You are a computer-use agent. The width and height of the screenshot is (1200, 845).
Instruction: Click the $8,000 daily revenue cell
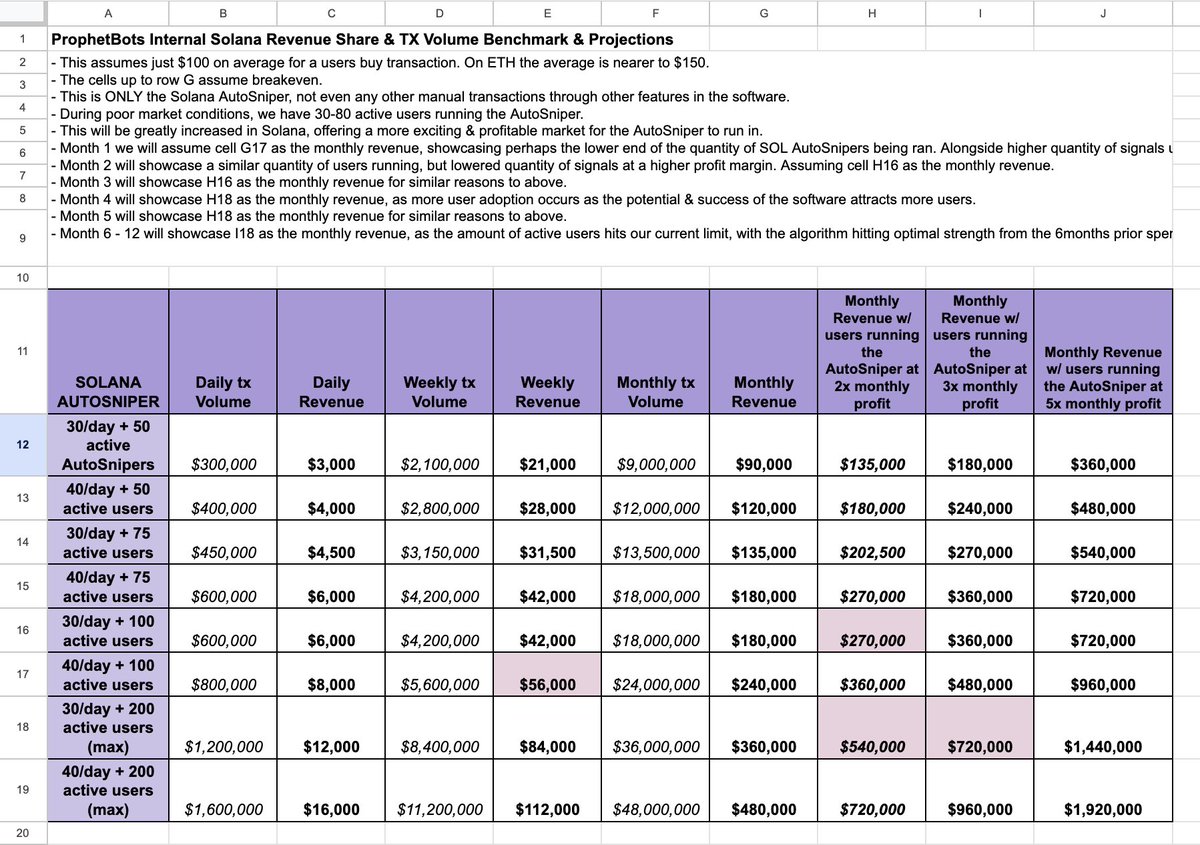[331, 675]
